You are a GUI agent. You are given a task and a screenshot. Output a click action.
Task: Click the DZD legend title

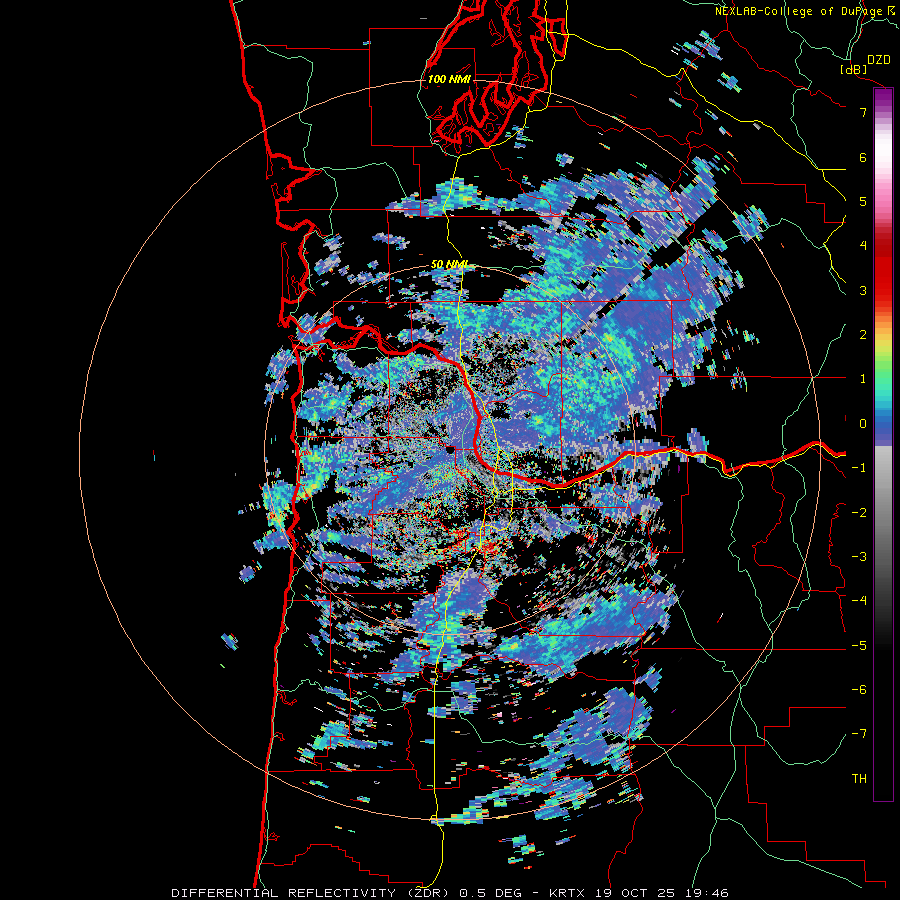[x=879, y=60]
